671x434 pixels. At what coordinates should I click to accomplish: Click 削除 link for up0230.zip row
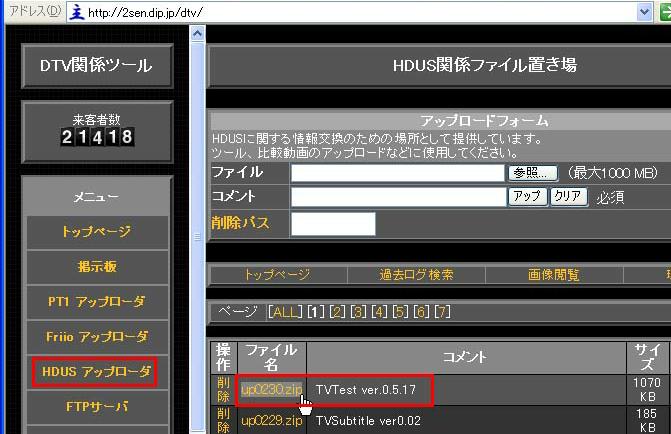click(x=223, y=389)
